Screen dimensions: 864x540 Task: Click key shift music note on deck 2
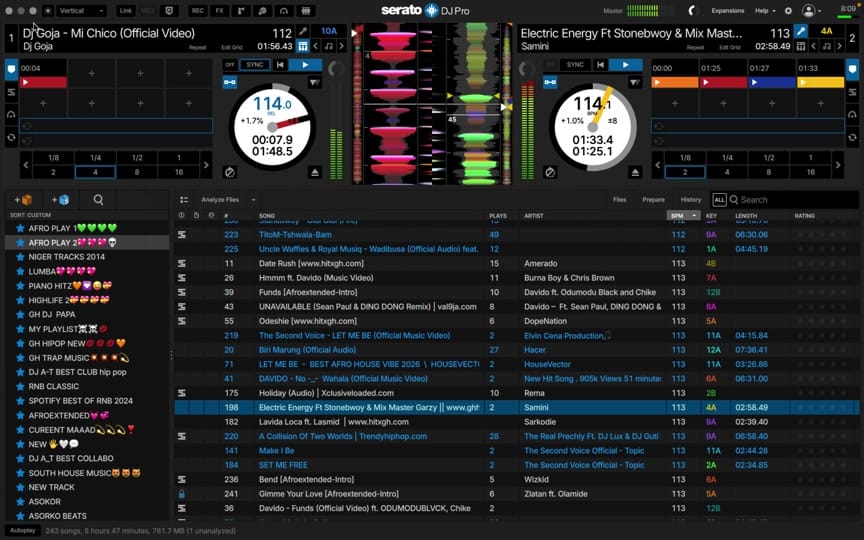[x=827, y=46]
